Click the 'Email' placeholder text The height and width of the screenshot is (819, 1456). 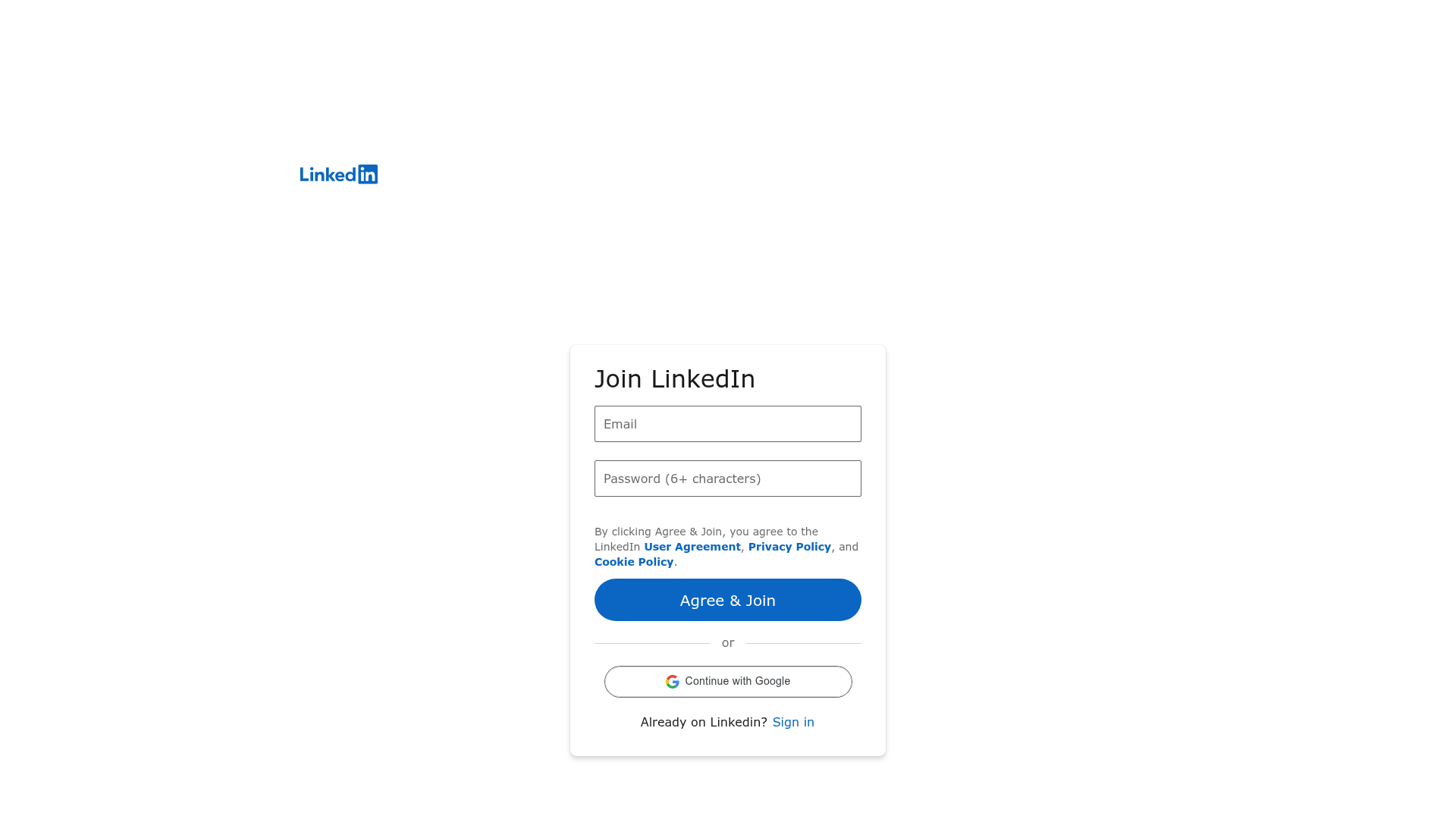pyautogui.click(x=620, y=424)
